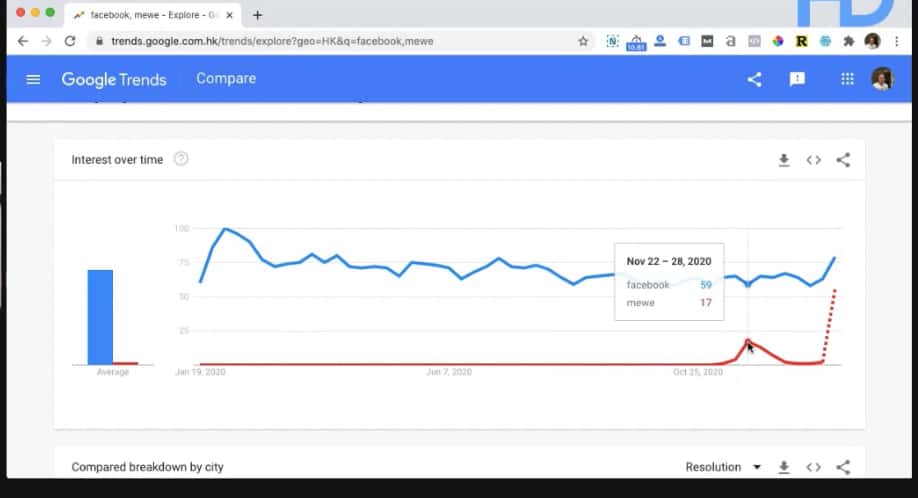Image resolution: width=918 pixels, height=498 pixels.
Task: Open the account avatar in the Trends header
Action: click(882, 78)
